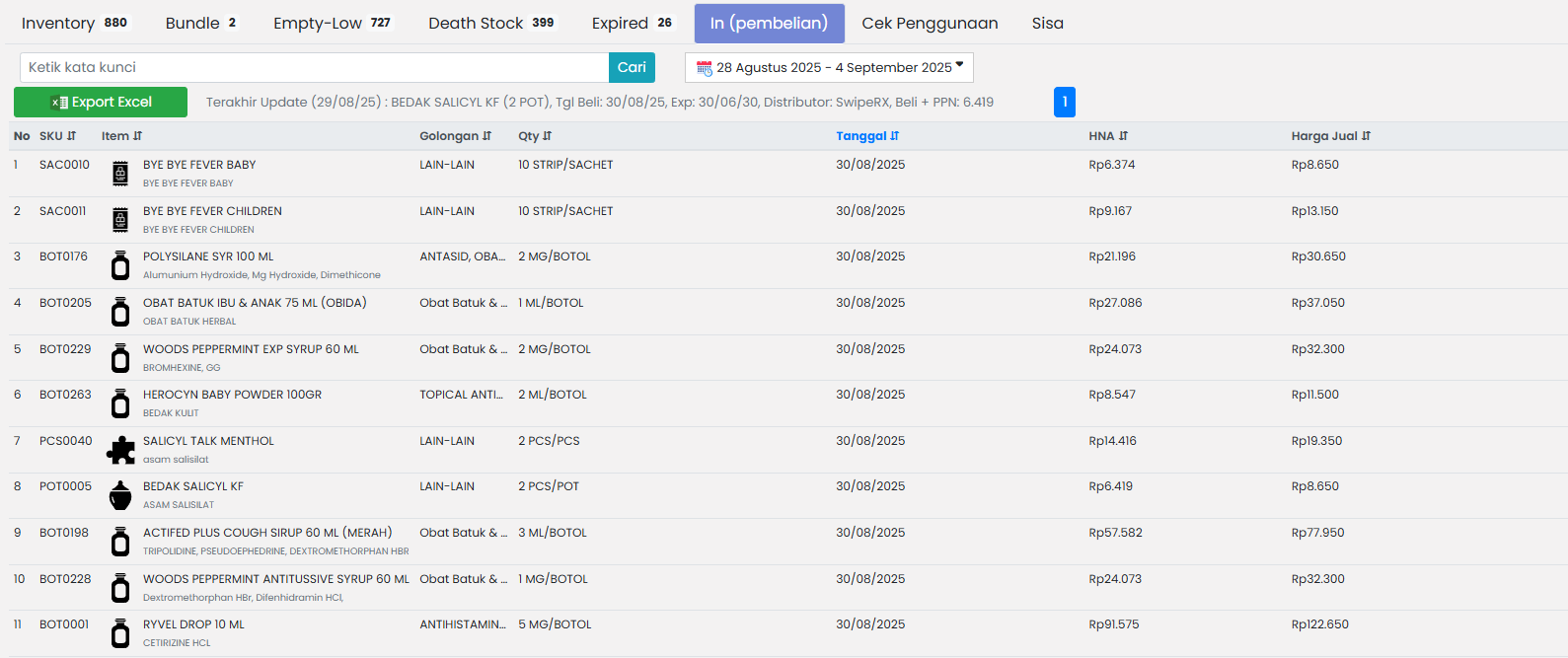Click bottle icon for HEROCYN BABY POWDER 100GR
The width and height of the screenshot is (1568, 658).
[x=120, y=403]
